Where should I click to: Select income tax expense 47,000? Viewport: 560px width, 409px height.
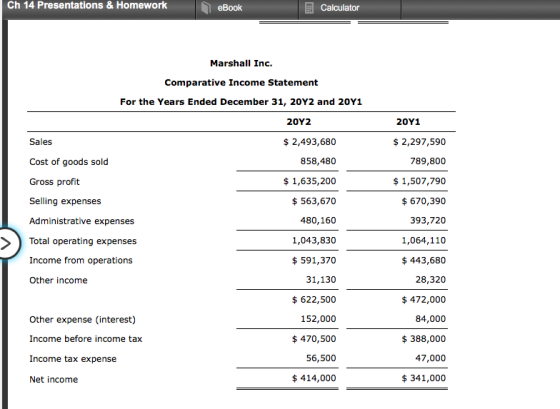click(x=431, y=358)
